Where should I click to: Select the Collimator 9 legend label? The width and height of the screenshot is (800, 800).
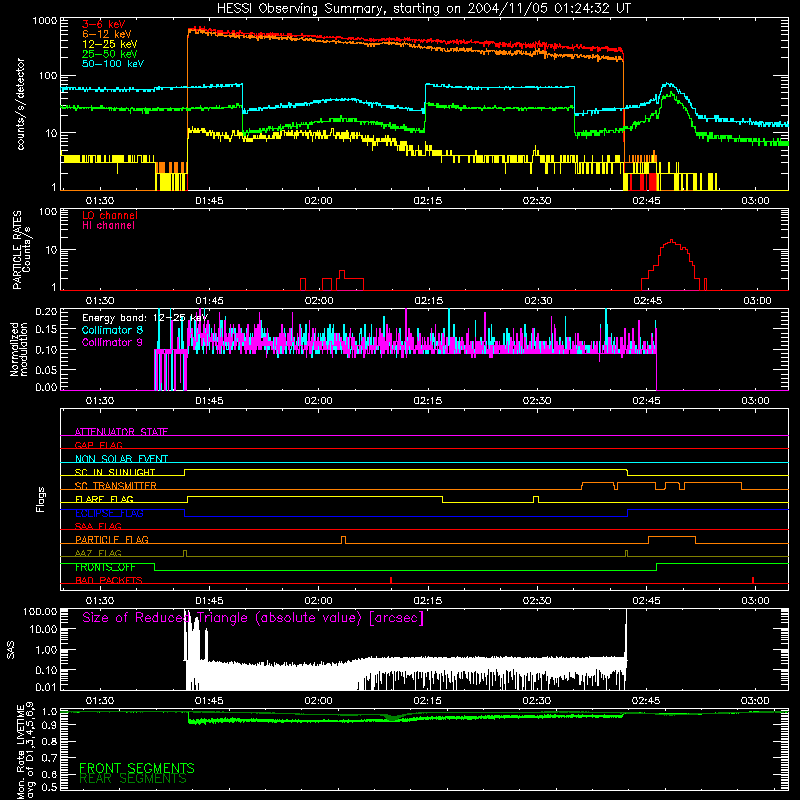tap(112, 342)
